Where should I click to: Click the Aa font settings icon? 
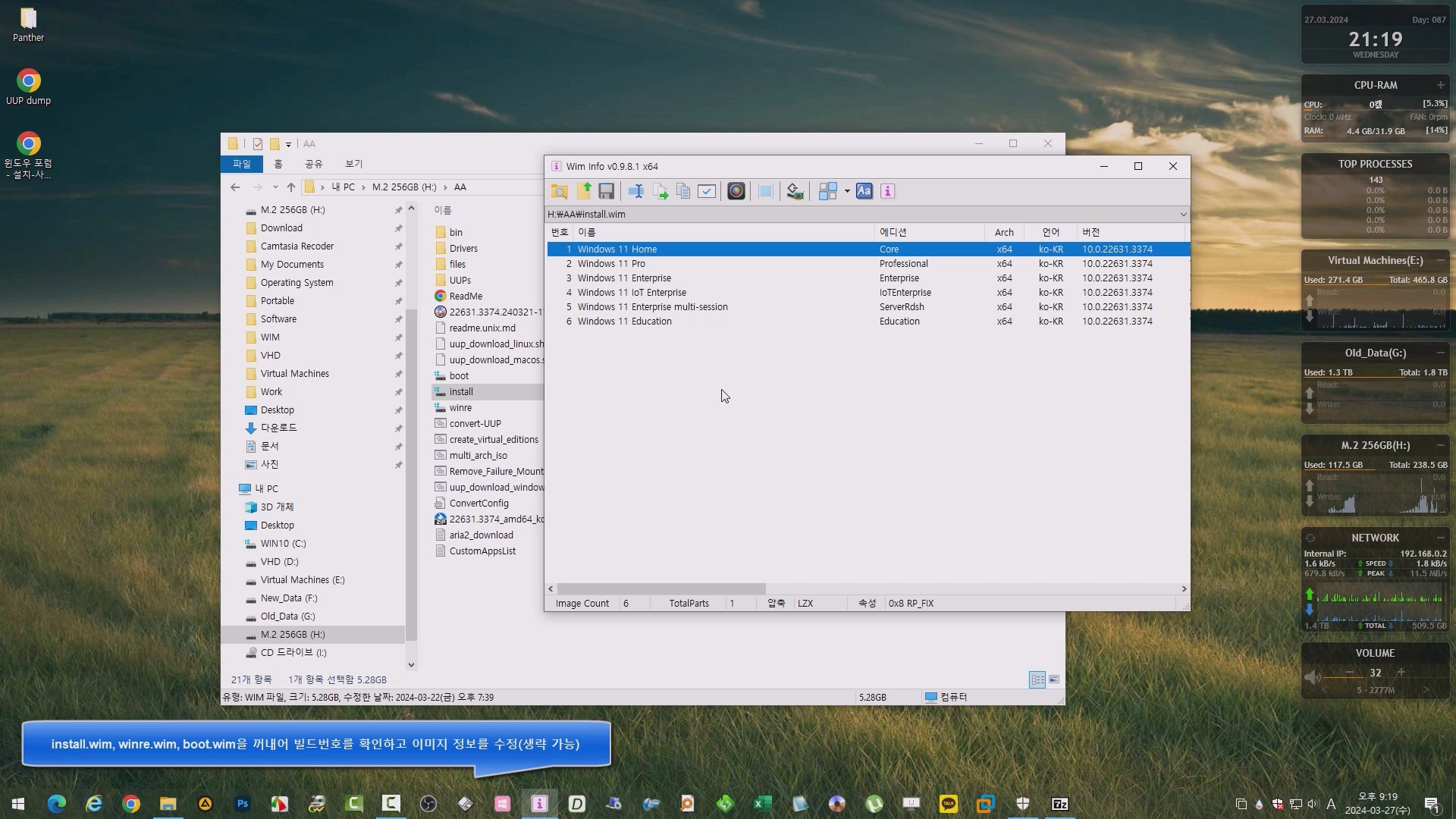pyautogui.click(x=864, y=191)
